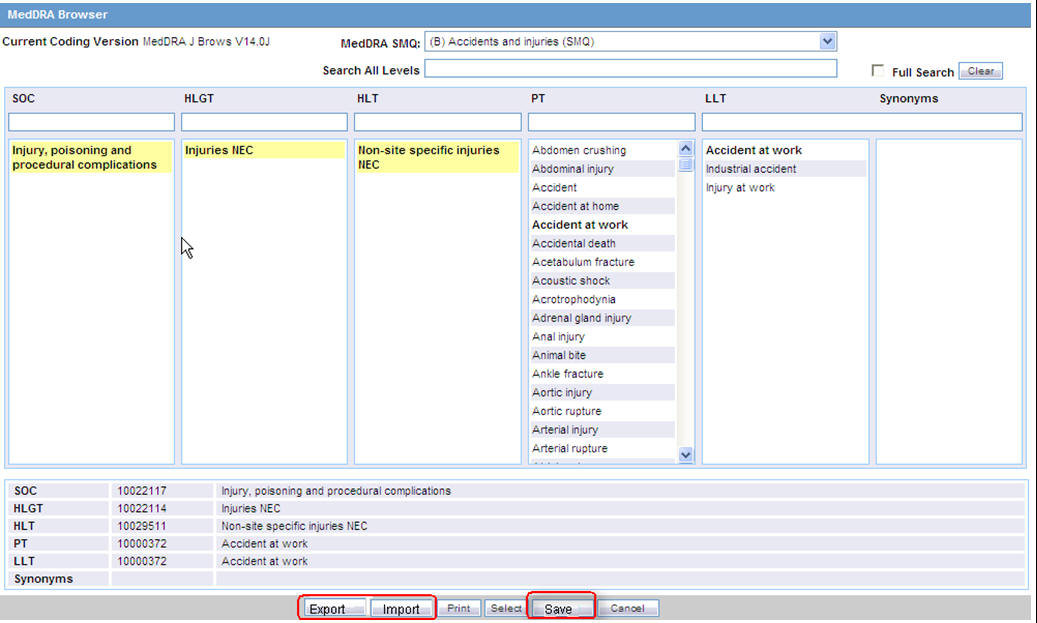
Task: Click the PT filter input field
Action: [x=611, y=122]
